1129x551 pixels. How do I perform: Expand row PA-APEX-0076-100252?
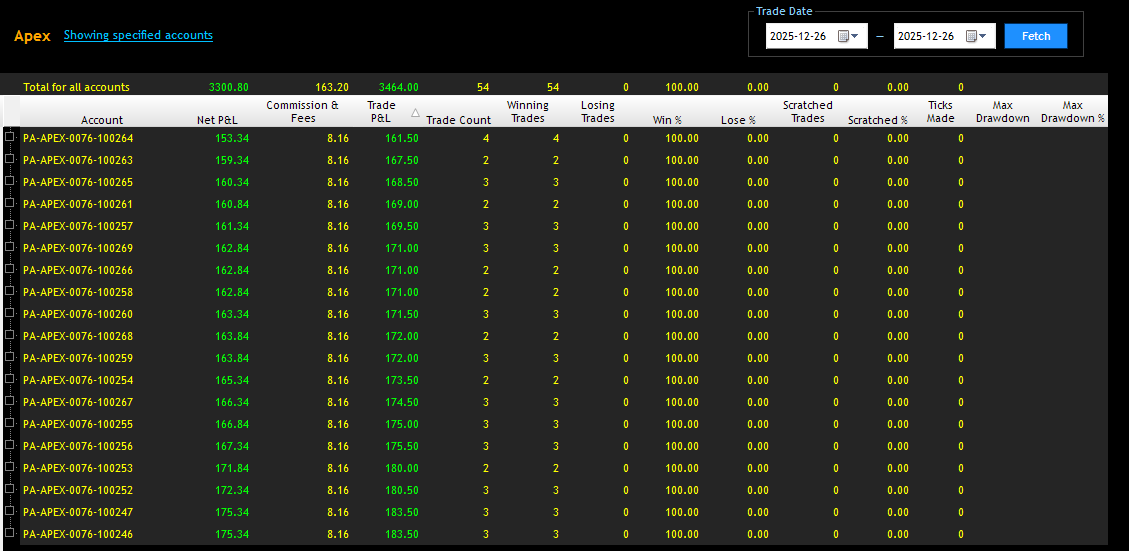pos(9,488)
